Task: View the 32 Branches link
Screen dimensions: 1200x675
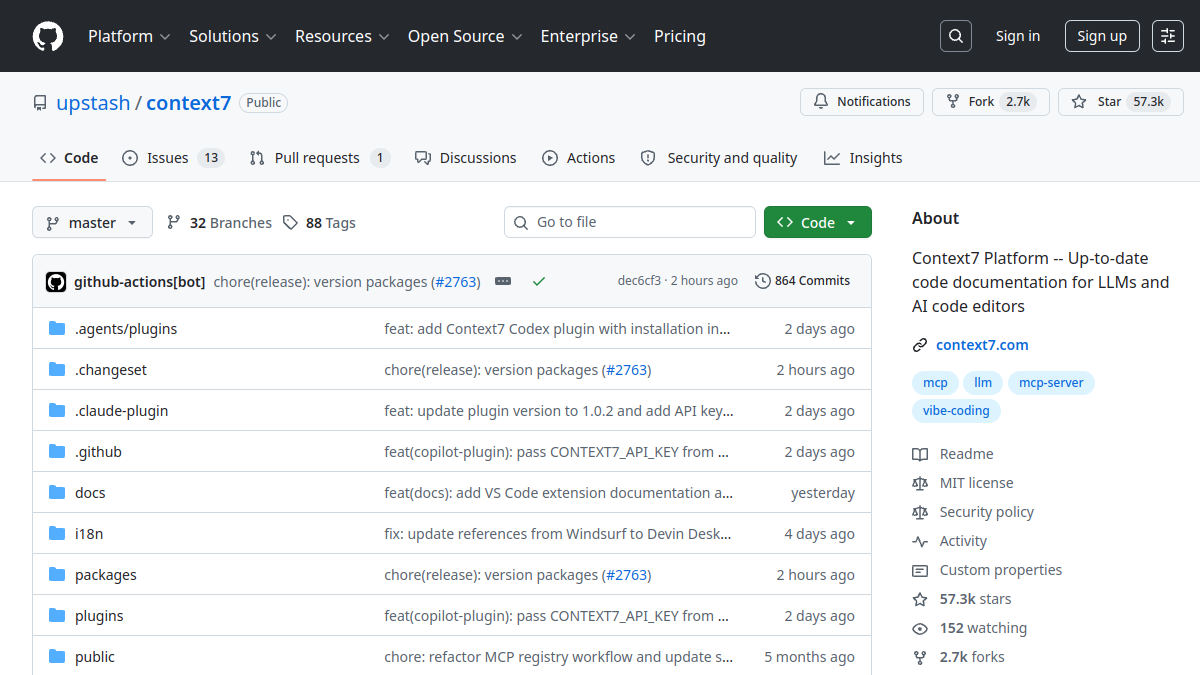Action: [219, 223]
